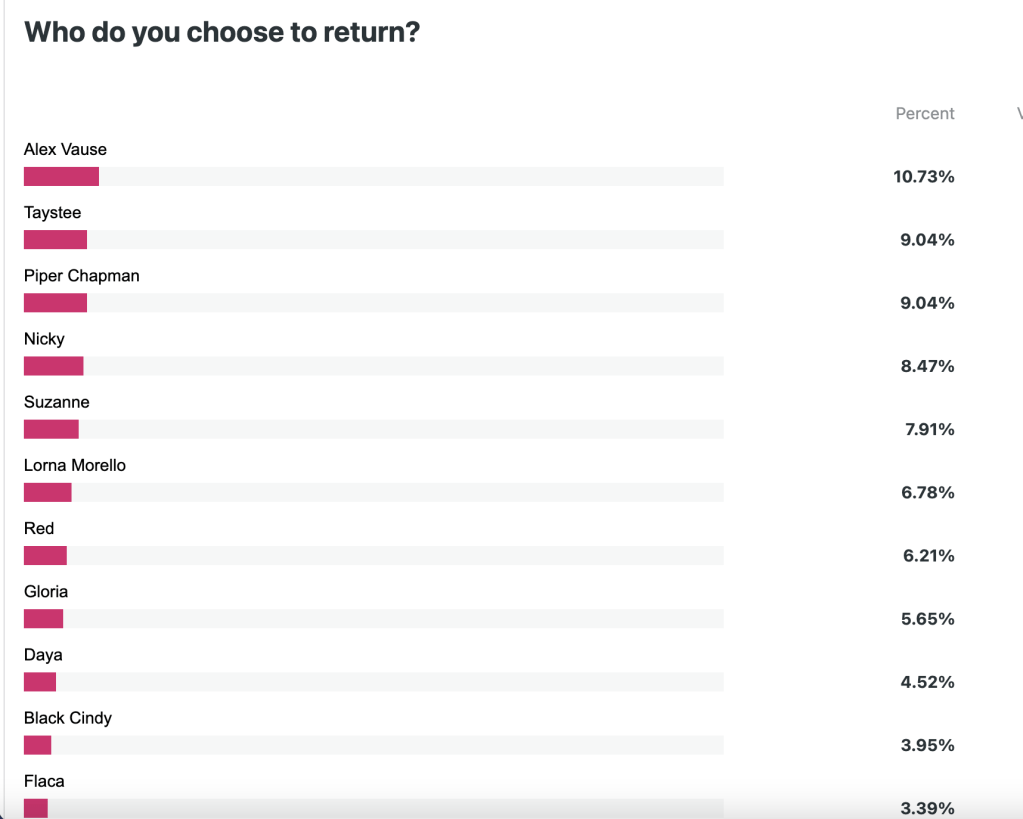The image size is (1023, 819).
Task: Click the 3.95% value for Black Cindy
Action: pyautogui.click(x=928, y=745)
